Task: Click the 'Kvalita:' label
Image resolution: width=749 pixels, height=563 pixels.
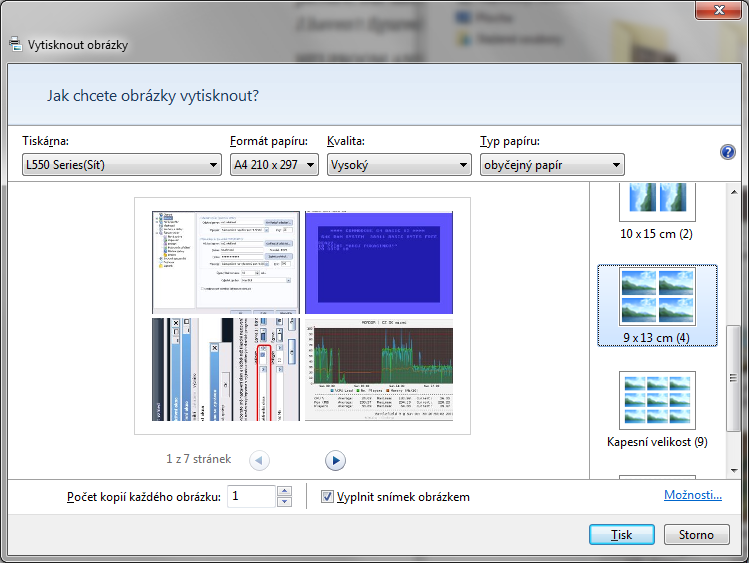Action: 346,141
